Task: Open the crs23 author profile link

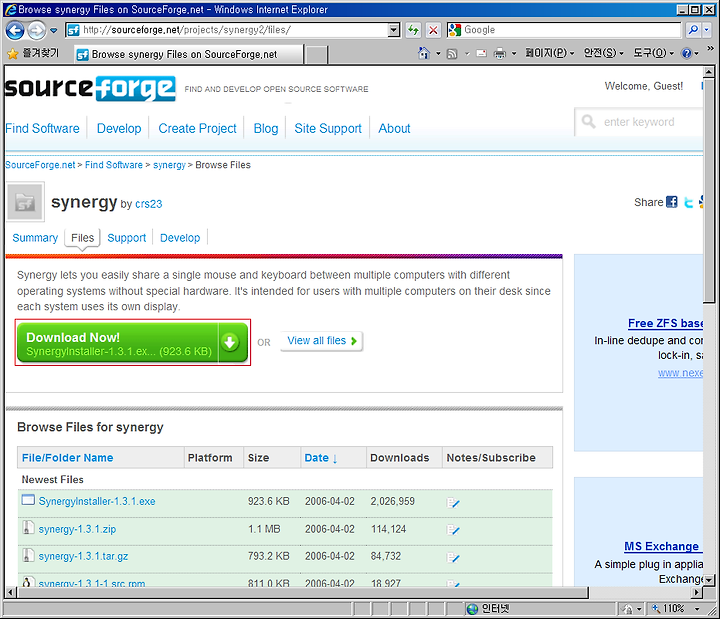Action: [148, 204]
